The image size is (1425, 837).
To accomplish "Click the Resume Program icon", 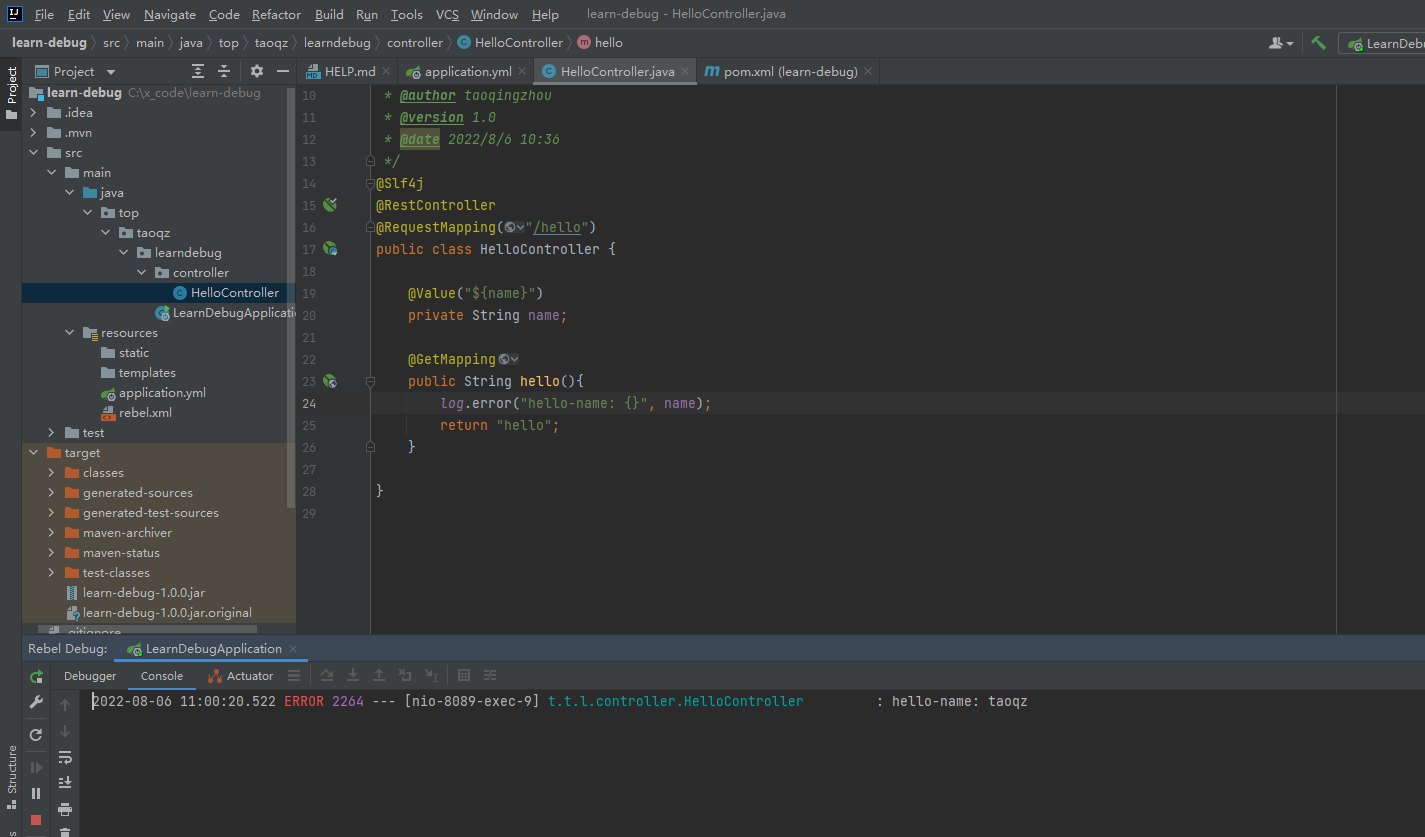I will point(36,767).
